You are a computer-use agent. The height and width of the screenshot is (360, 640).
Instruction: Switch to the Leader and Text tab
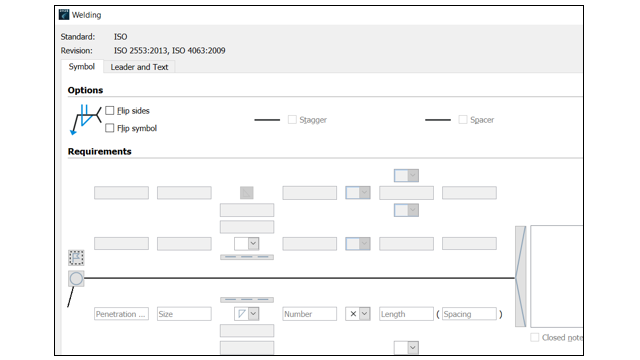click(x=139, y=67)
